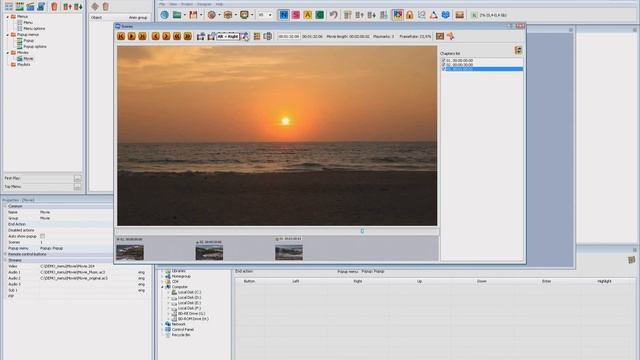Image resolution: width=640 pixels, height=360 pixels.
Task: Click the copy chapters icon in Scenes toolbar
Action: tap(267, 36)
